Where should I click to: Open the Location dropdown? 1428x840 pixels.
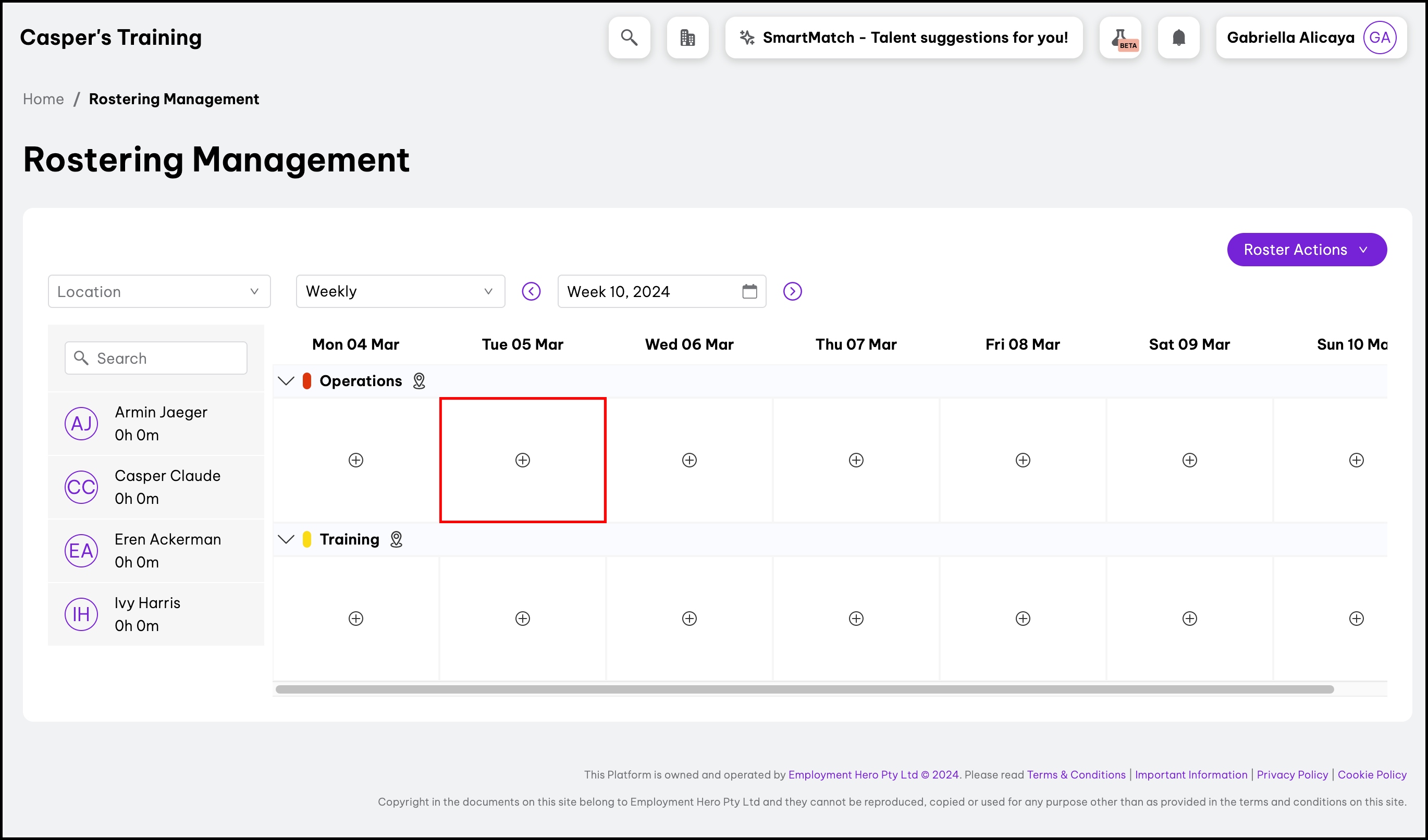(x=159, y=291)
